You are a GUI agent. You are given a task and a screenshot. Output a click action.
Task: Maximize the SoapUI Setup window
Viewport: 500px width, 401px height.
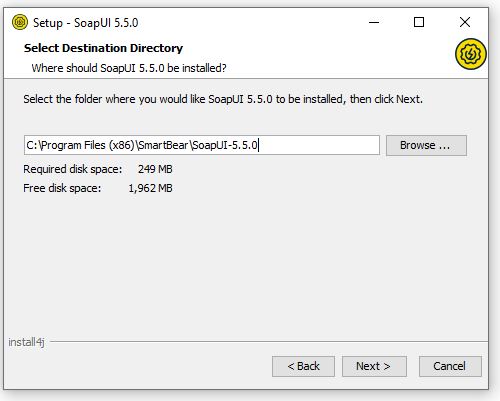(x=419, y=22)
